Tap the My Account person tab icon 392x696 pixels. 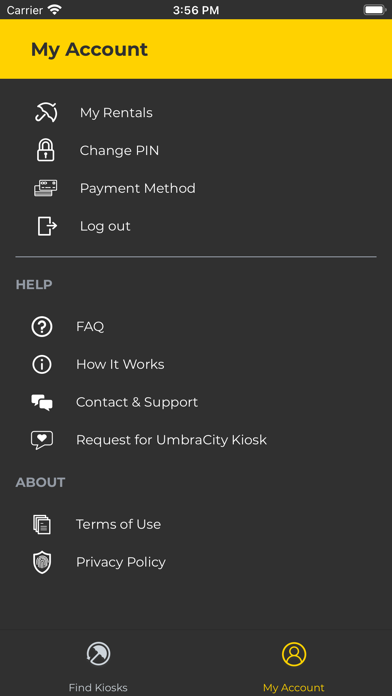[294, 654]
